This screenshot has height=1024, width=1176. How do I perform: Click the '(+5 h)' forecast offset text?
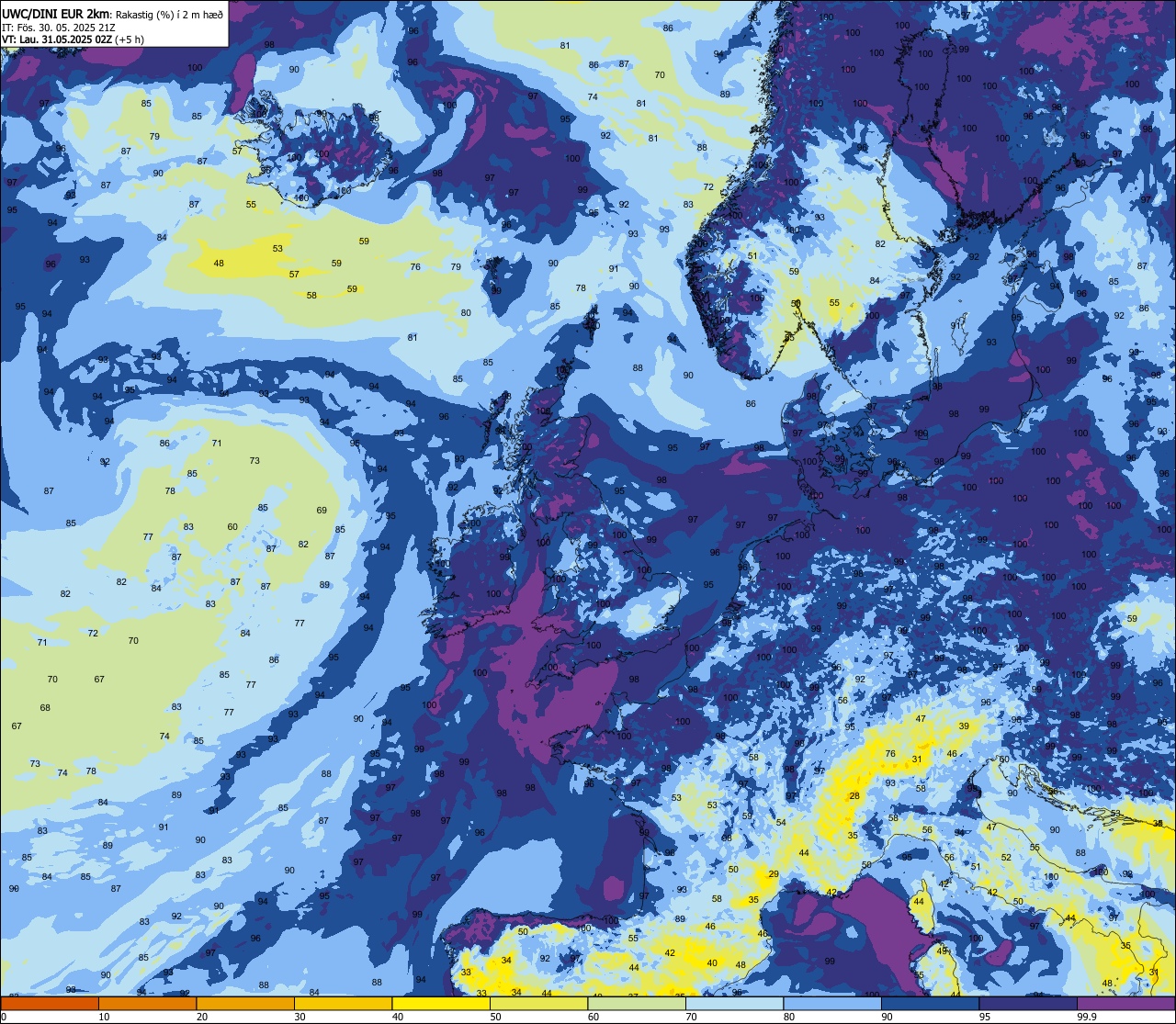click(130, 39)
